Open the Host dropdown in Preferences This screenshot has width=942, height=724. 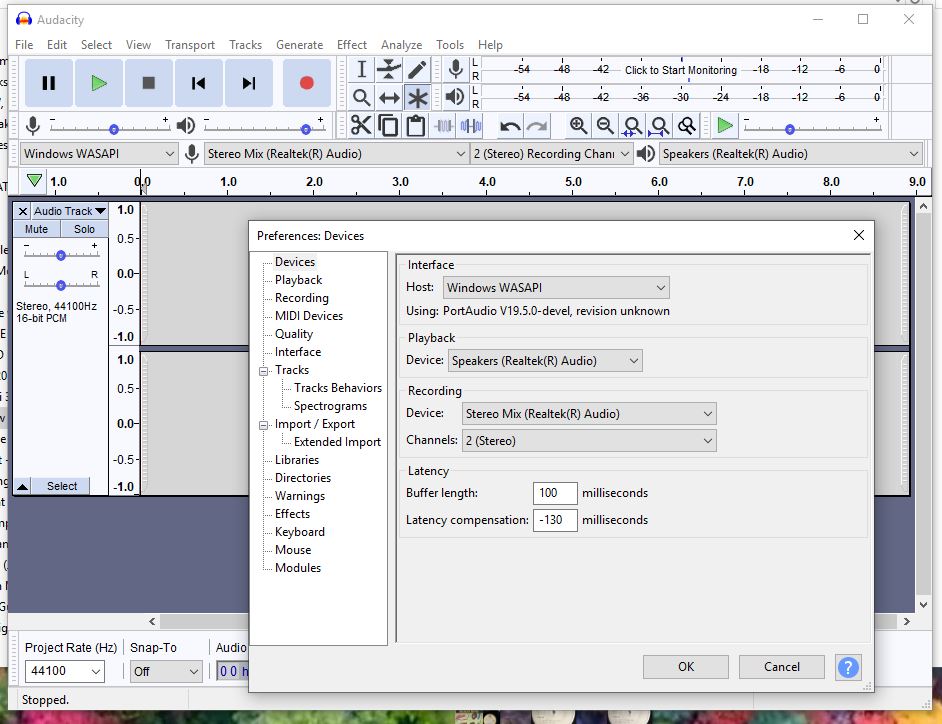pos(556,288)
